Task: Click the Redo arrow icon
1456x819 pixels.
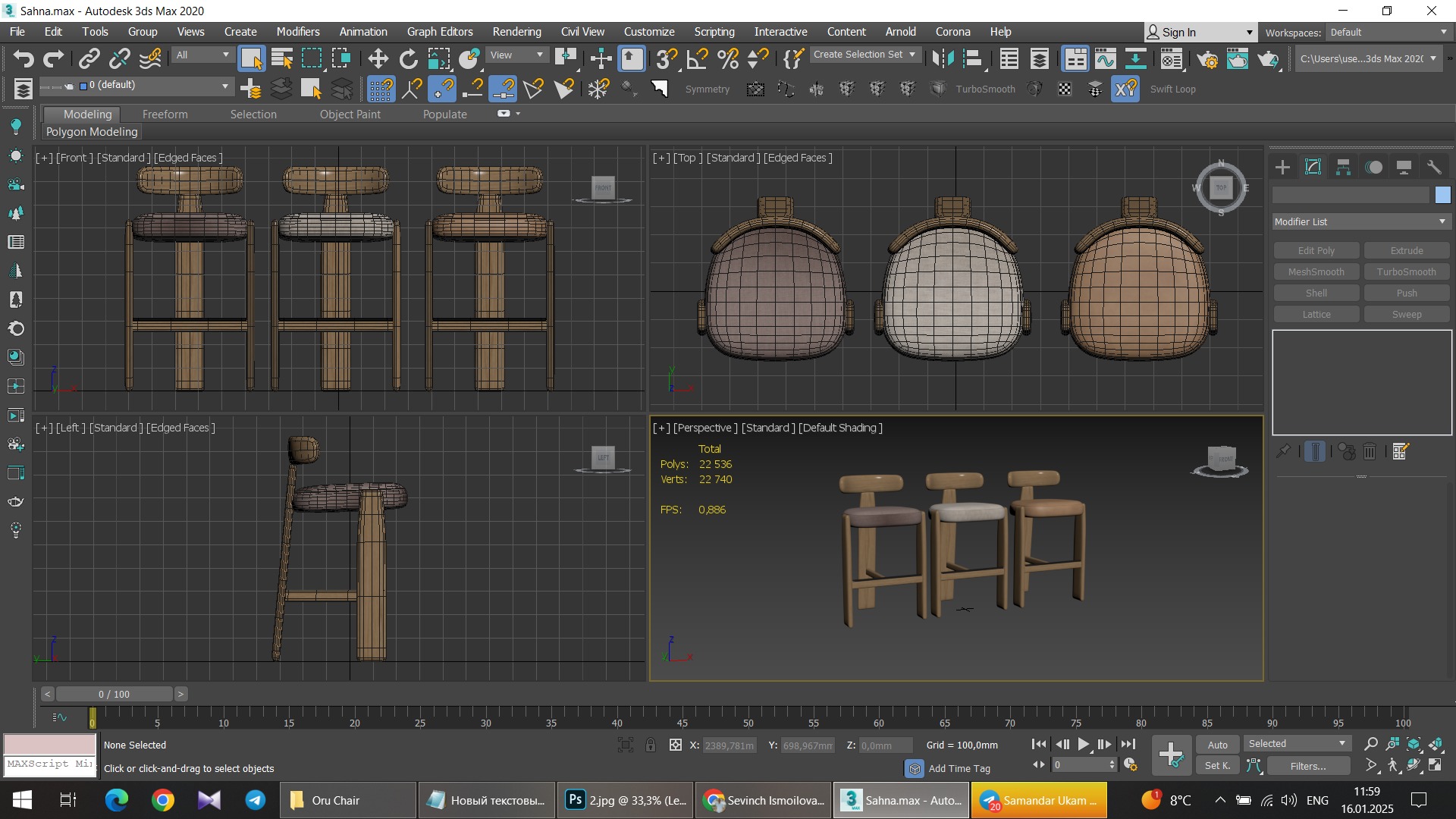Action: click(x=53, y=58)
